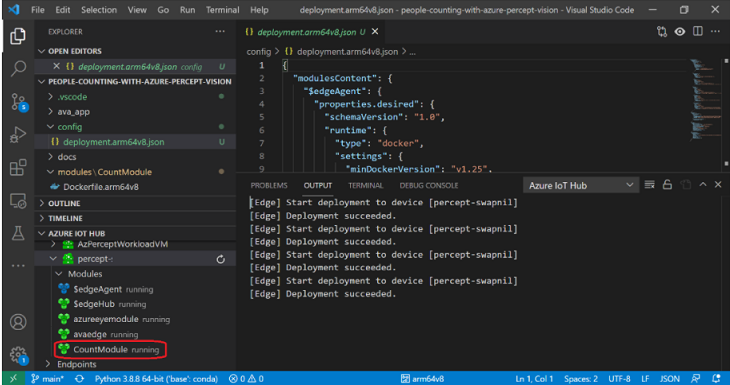The width and height of the screenshot is (730, 385).
Task: Switch to the Terminal panel tab
Action: 365,185
